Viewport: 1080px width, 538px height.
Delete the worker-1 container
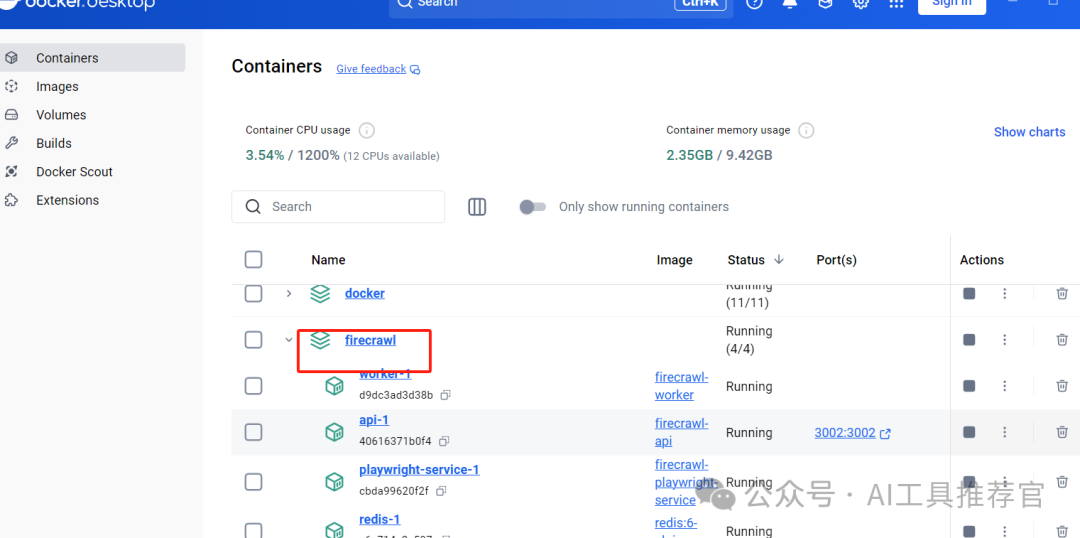point(1062,386)
